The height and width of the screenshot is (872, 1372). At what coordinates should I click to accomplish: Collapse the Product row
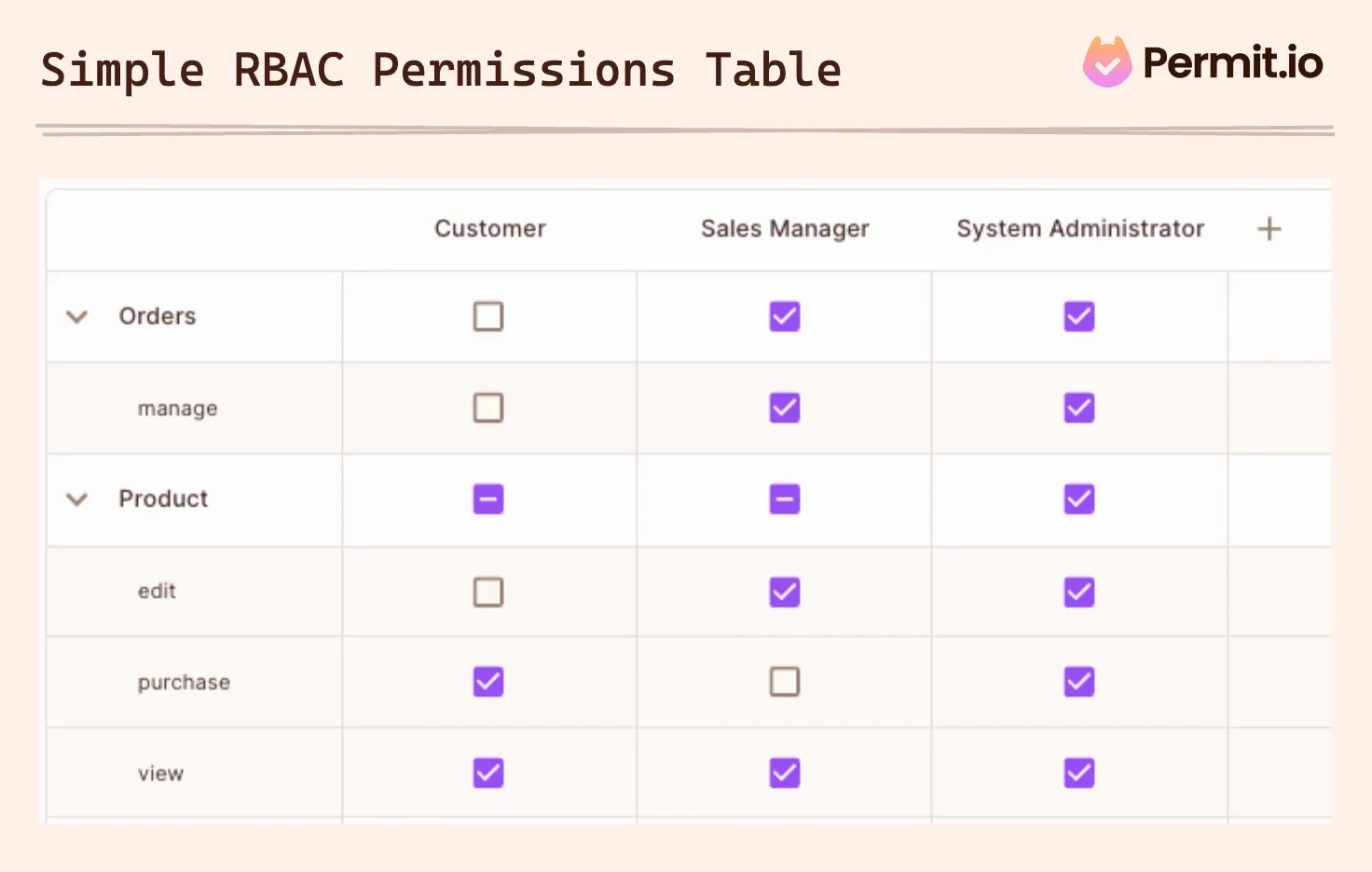77,498
